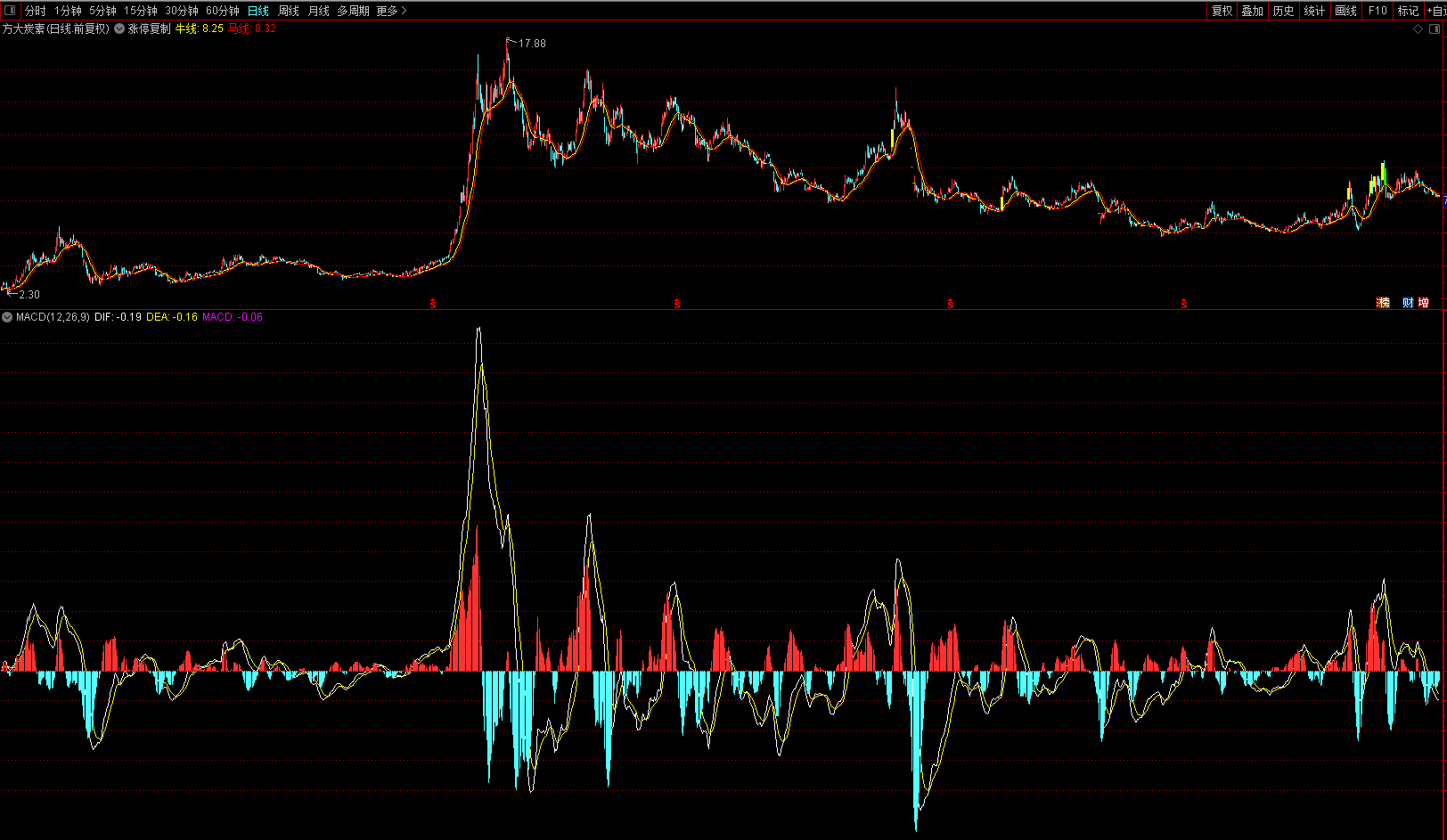Click the 复权 button
The width and height of the screenshot is (1447, 840).
tap(1222, 11)
